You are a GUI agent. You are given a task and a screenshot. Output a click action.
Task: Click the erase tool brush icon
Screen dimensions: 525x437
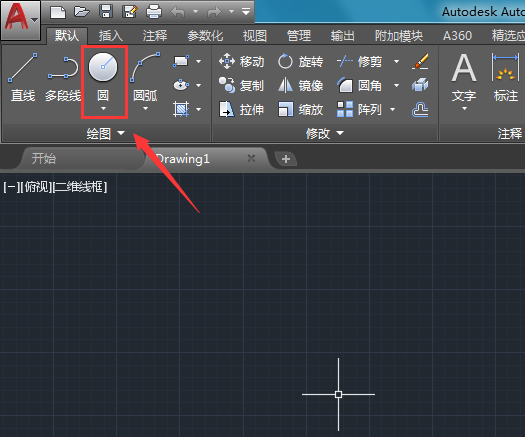tap(420, 61)
